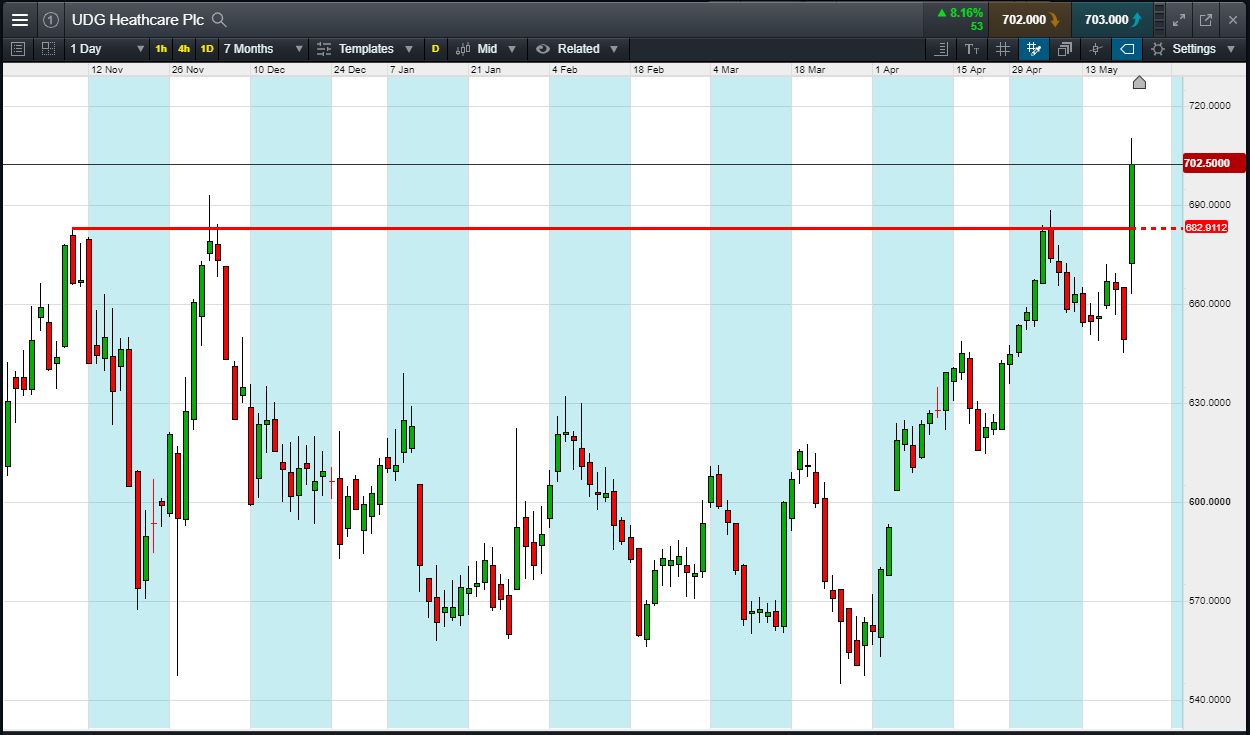
Task: Click the 720.0000 price axis label
Action: [1208, 105]
